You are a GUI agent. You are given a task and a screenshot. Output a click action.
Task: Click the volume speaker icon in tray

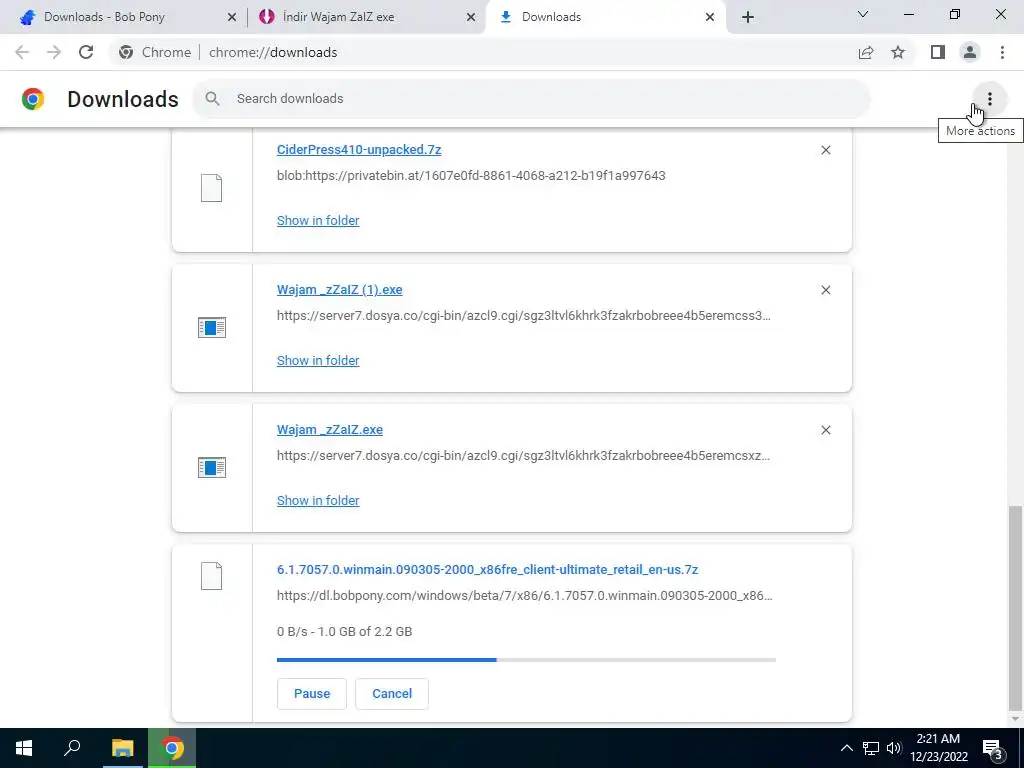click(x=894, y=748)
